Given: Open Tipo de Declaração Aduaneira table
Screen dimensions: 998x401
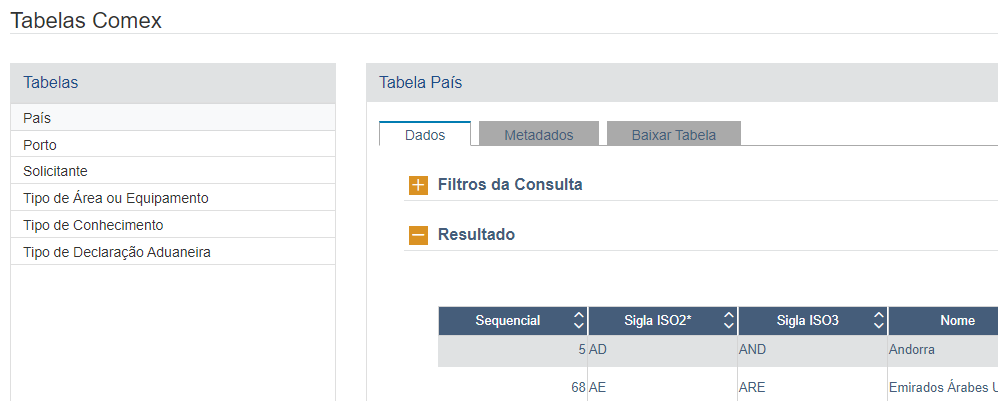Looking at the screenshot, I should tap(117, 252).
